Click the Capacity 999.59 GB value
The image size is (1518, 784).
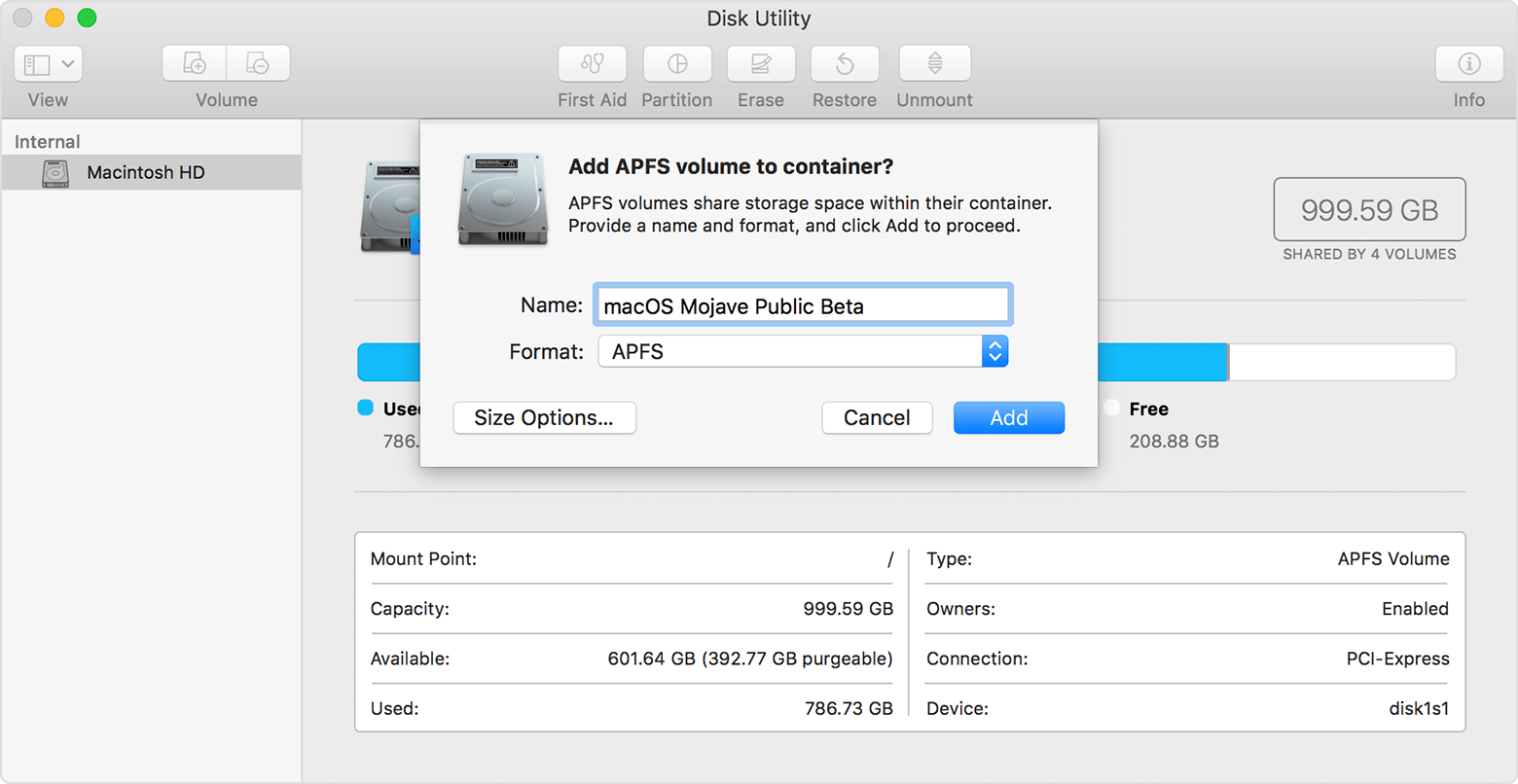(848, 608)
